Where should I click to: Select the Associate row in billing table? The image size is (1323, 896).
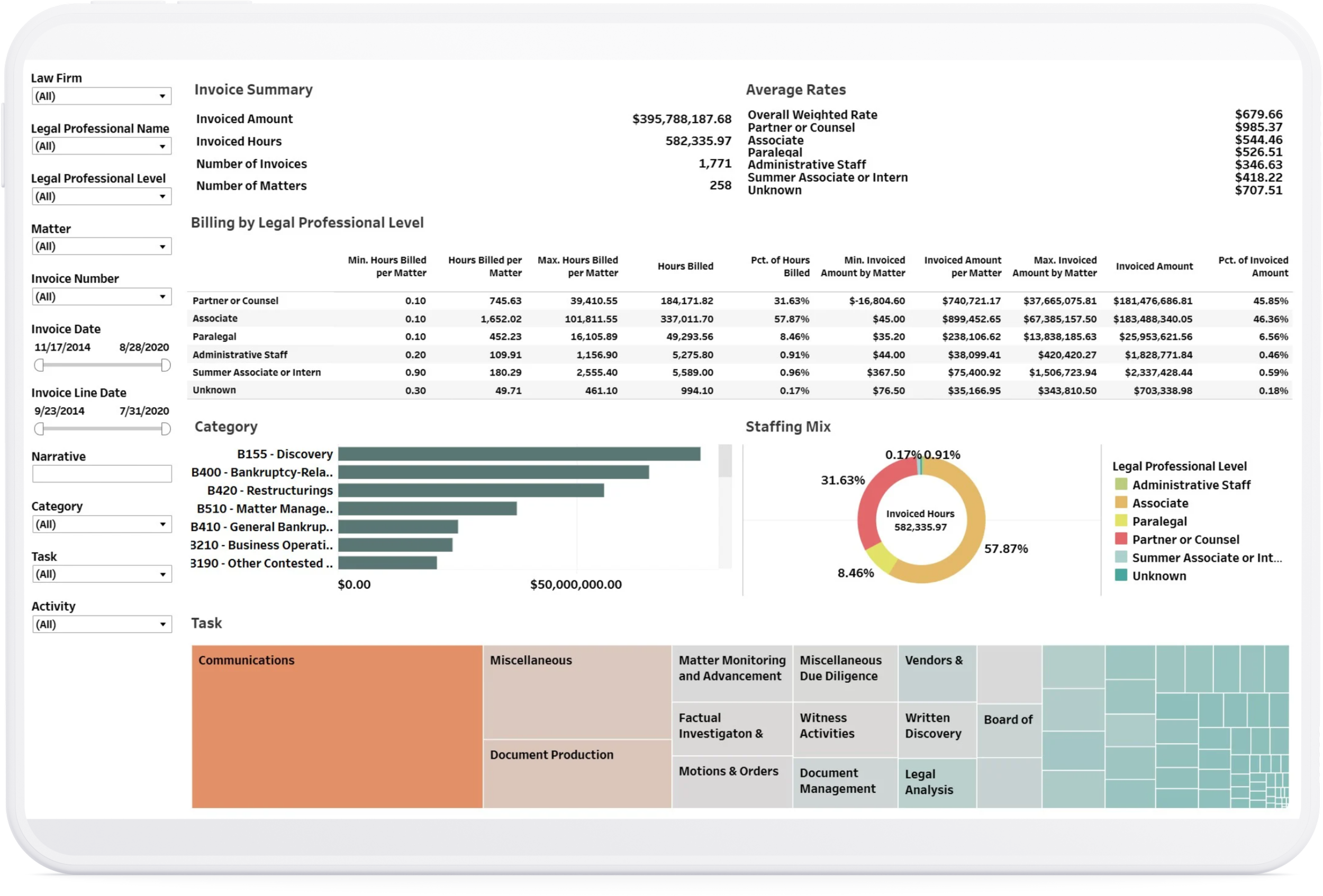[x=215, y=318]
